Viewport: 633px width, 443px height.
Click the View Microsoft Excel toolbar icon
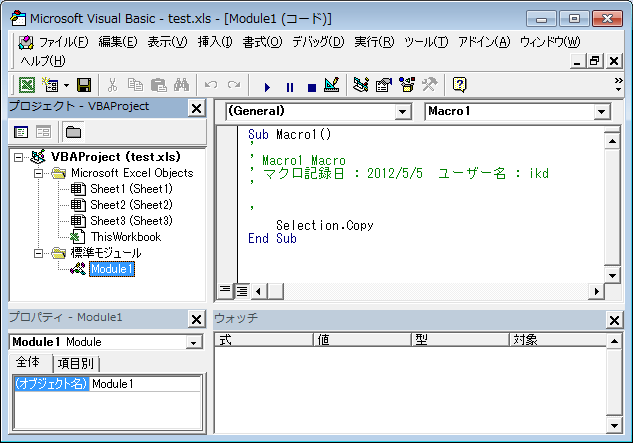pyautogui.click(x=27, y=85)
